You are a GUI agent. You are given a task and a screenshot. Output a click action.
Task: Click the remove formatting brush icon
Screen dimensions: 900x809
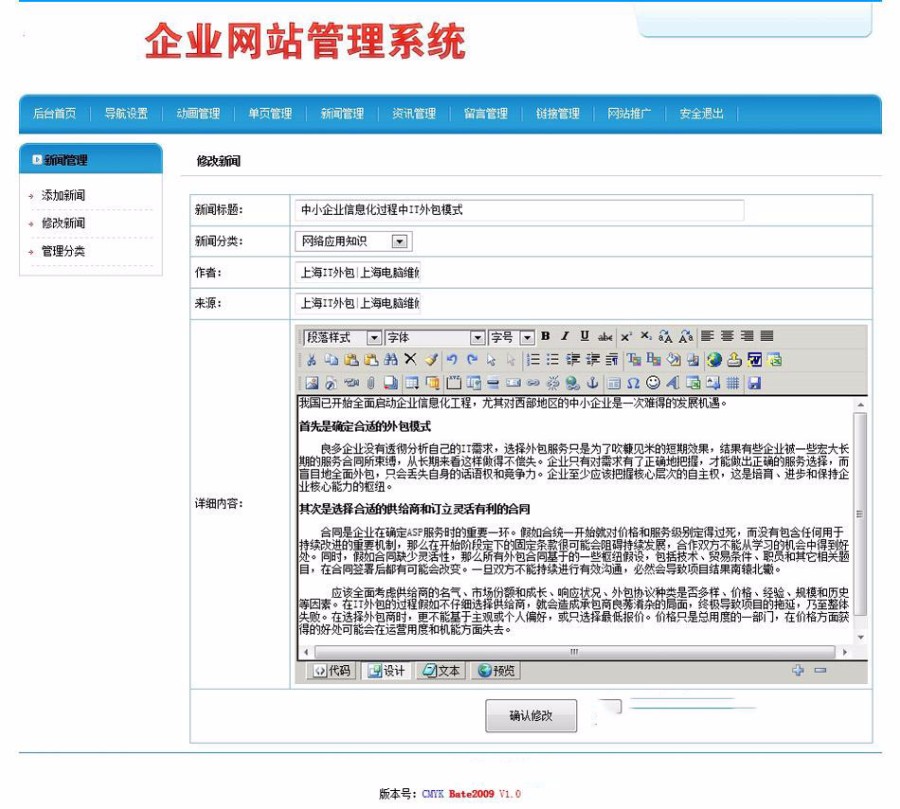431,360
